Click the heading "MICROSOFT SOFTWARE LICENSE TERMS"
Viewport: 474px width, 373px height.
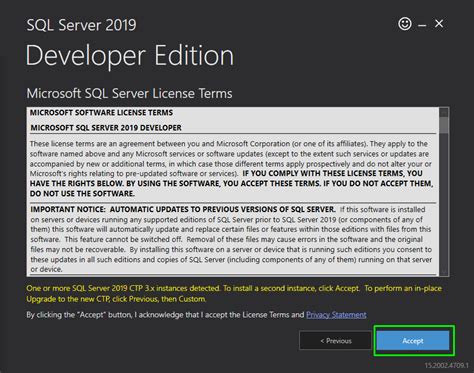[101, 113]
